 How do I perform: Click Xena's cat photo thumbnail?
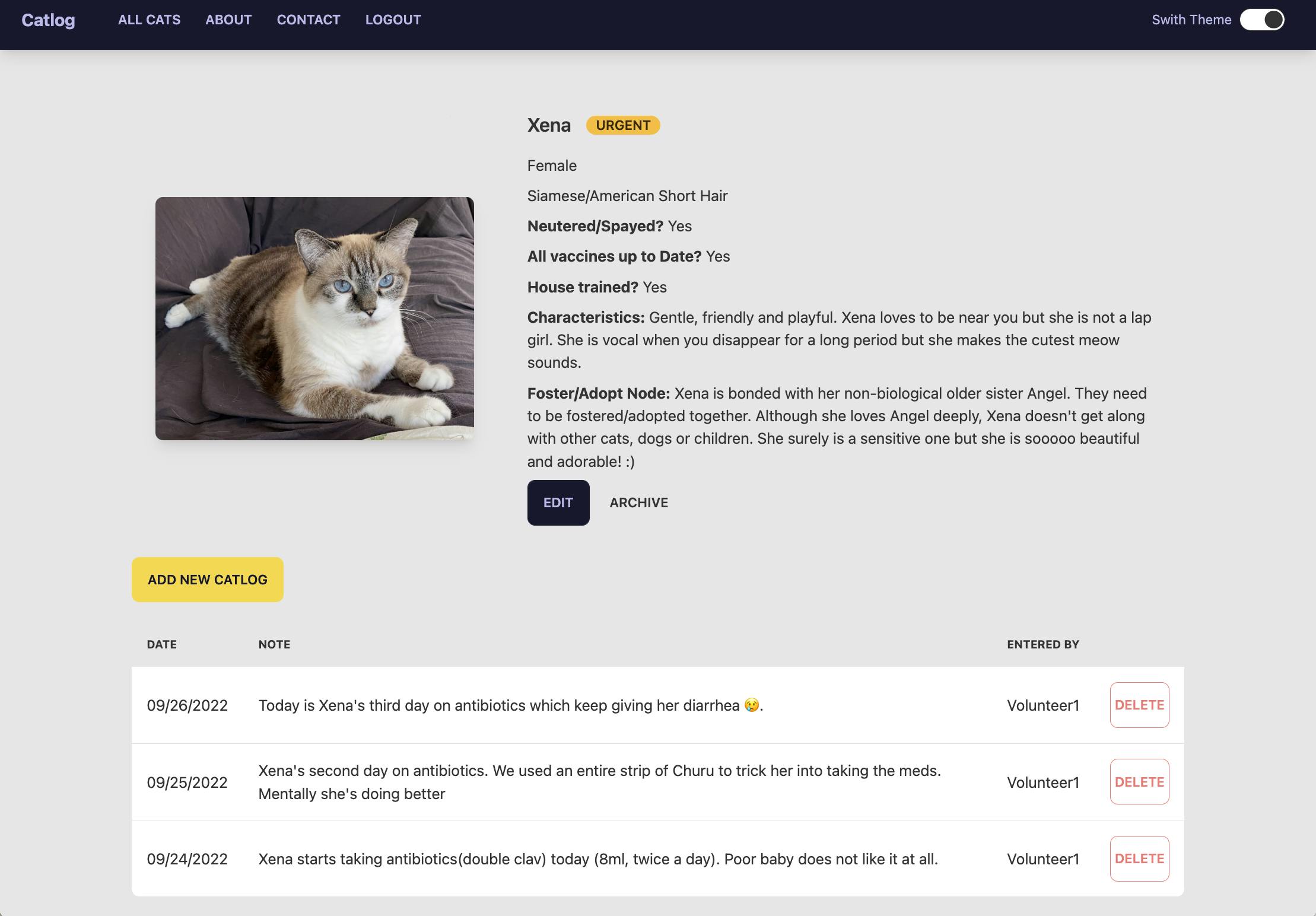click(314, 317)
